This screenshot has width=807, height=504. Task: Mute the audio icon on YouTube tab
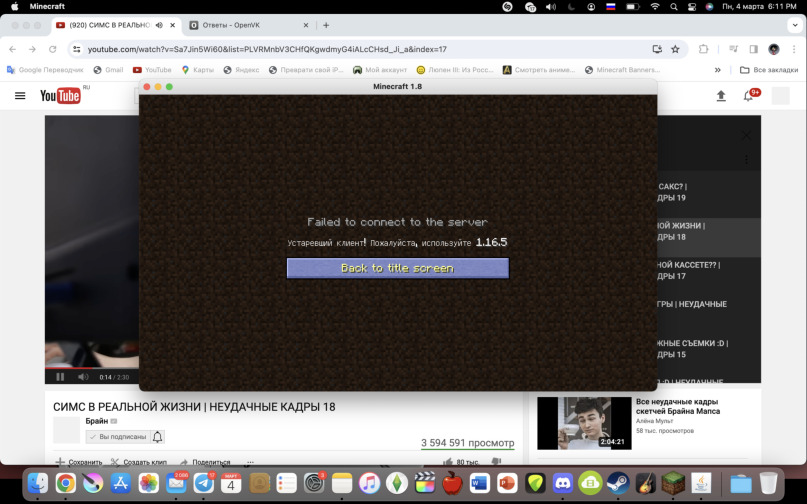[x=159, y=25]
